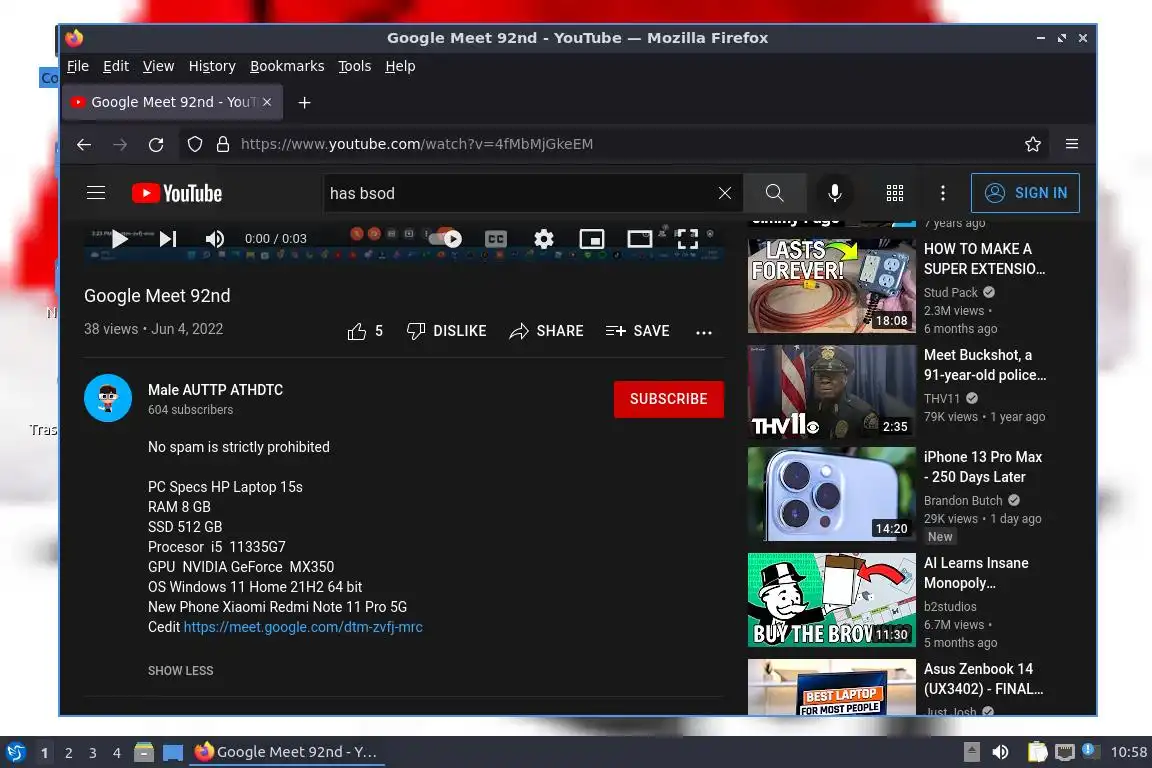Play the Google Meet 92nd video
Viewport: 1152px width, 768px height.
(x=119, y=239)
